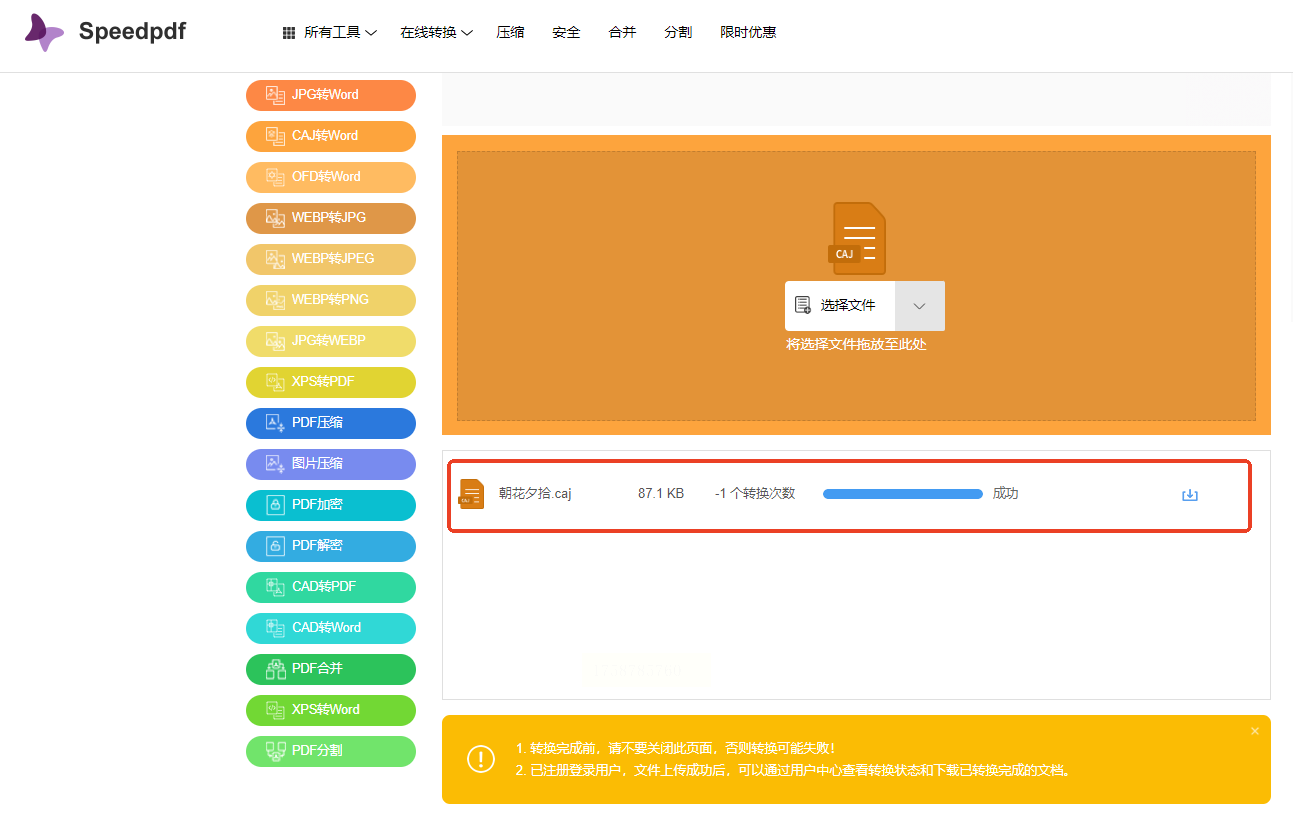Open the 安全 menu item
The image size is (1293, 830).
(x=566, y=33)
